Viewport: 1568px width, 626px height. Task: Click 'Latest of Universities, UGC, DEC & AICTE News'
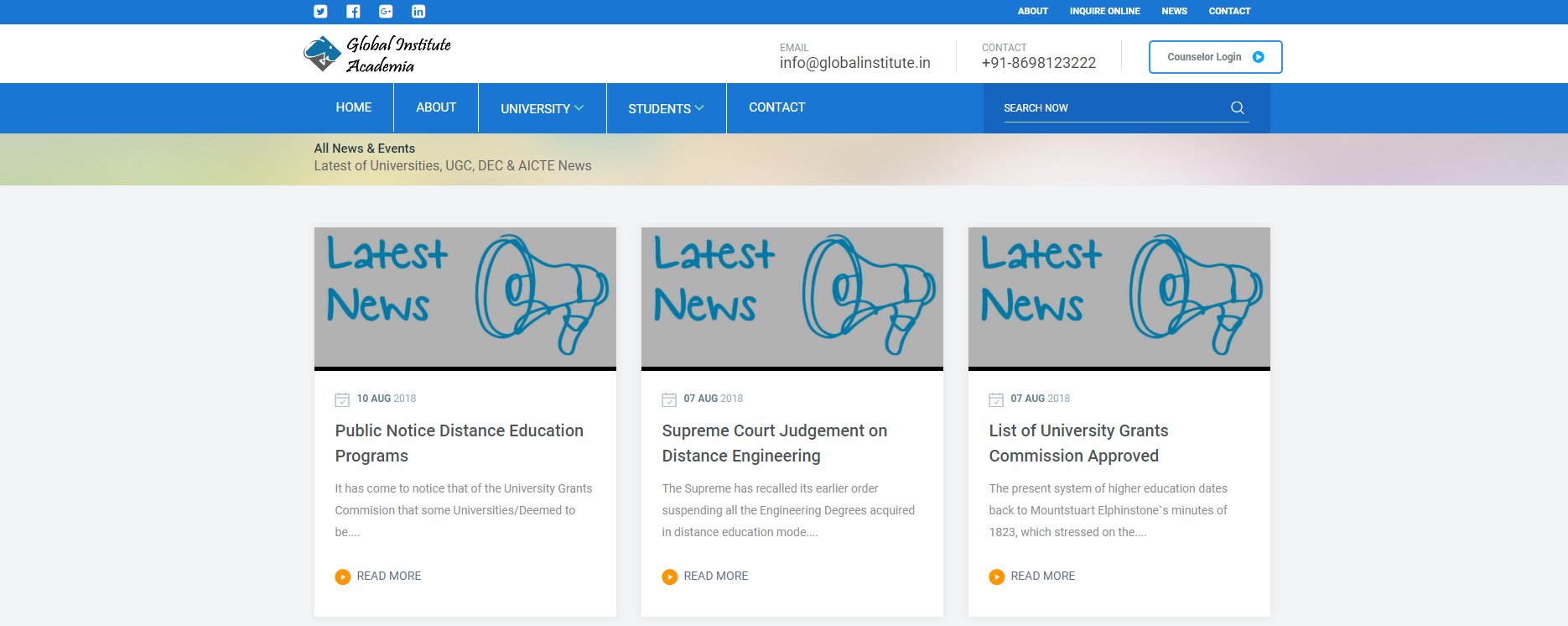click(x=453, y=166)
